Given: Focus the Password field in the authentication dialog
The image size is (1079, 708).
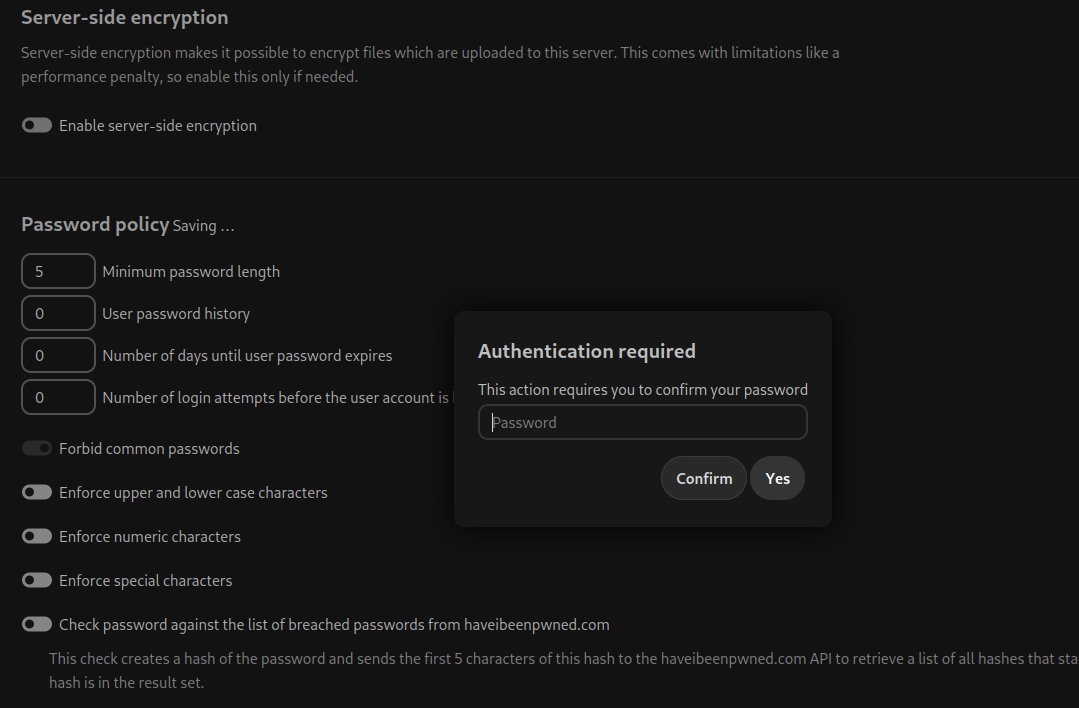Looking at the screenshot, I should pos(642,422).
